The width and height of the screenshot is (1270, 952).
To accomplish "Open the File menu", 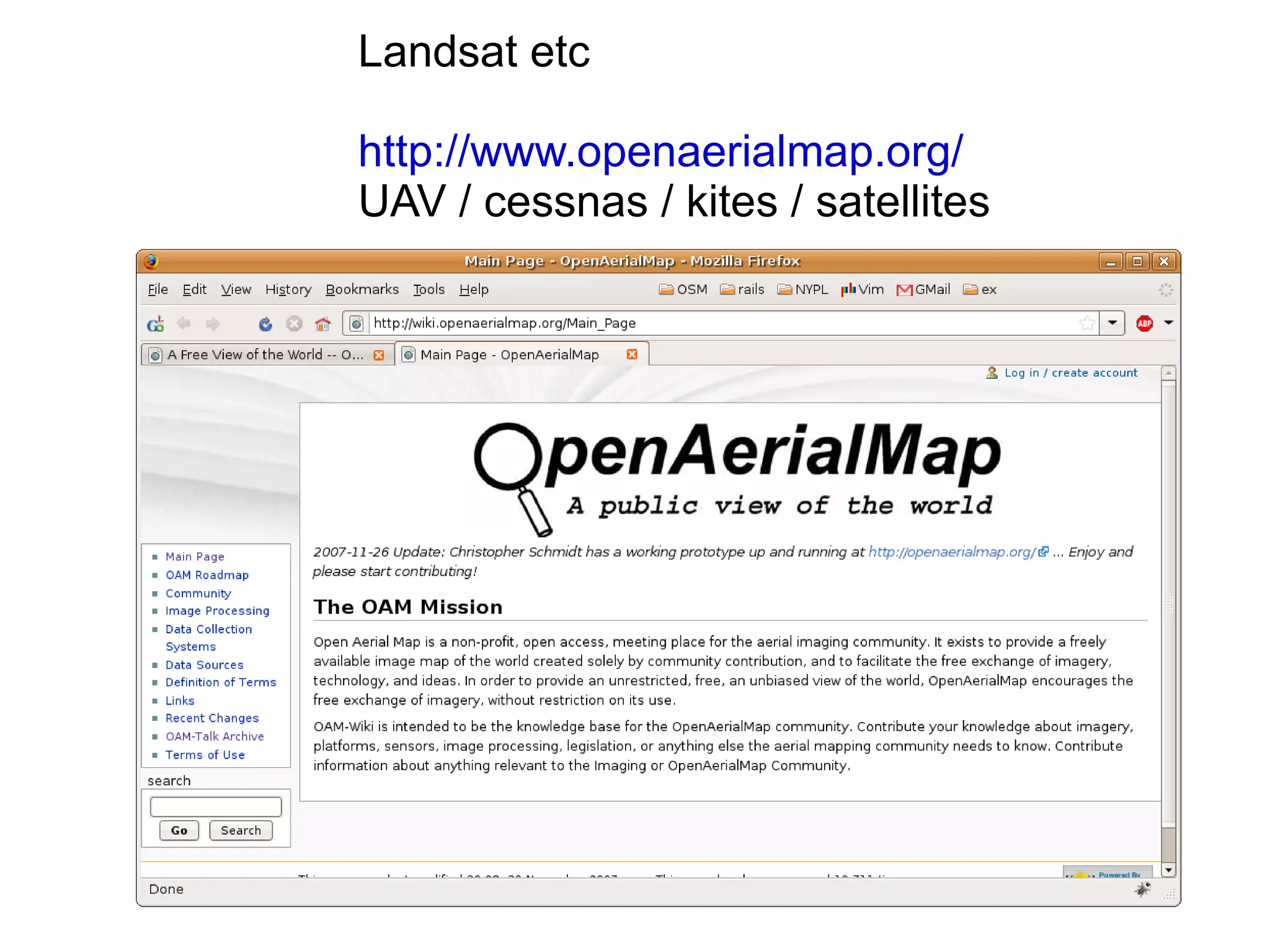I will coord(158,290).
